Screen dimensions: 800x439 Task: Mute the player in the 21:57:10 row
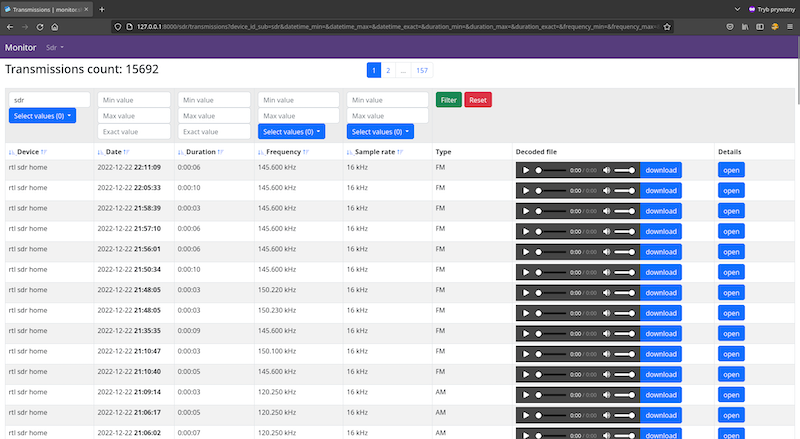point(606,232)
